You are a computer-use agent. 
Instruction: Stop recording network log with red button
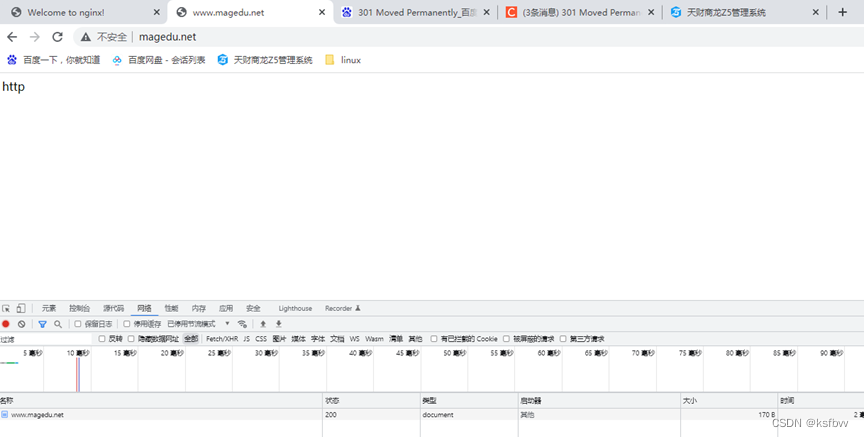pyautogui.click(x=6, y=324)
